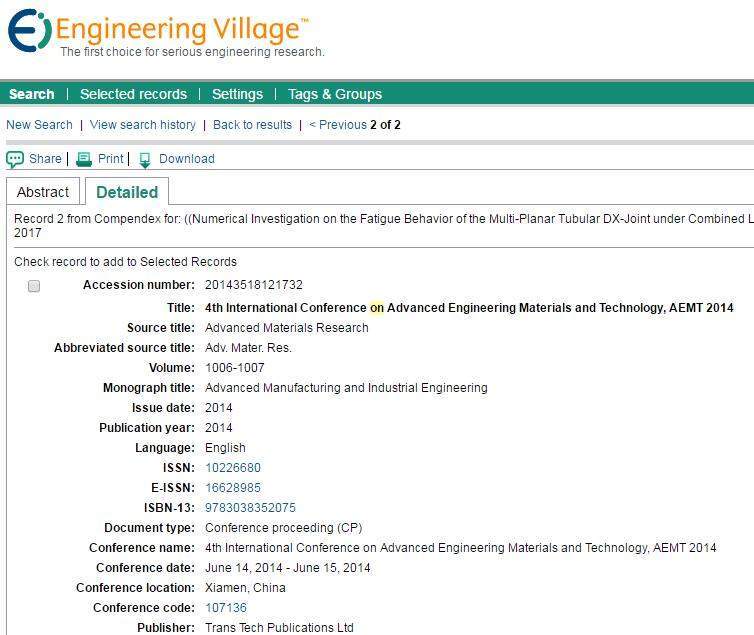Click 'Check record to add to Selected Records' text
Image resolution: width=754 pixels, height=635 pixels.
point(126,262)
